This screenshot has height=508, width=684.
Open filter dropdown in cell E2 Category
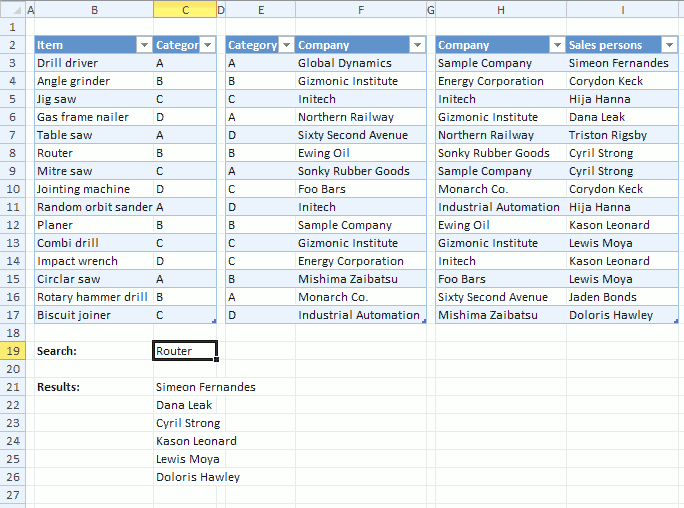pos(287,45)
